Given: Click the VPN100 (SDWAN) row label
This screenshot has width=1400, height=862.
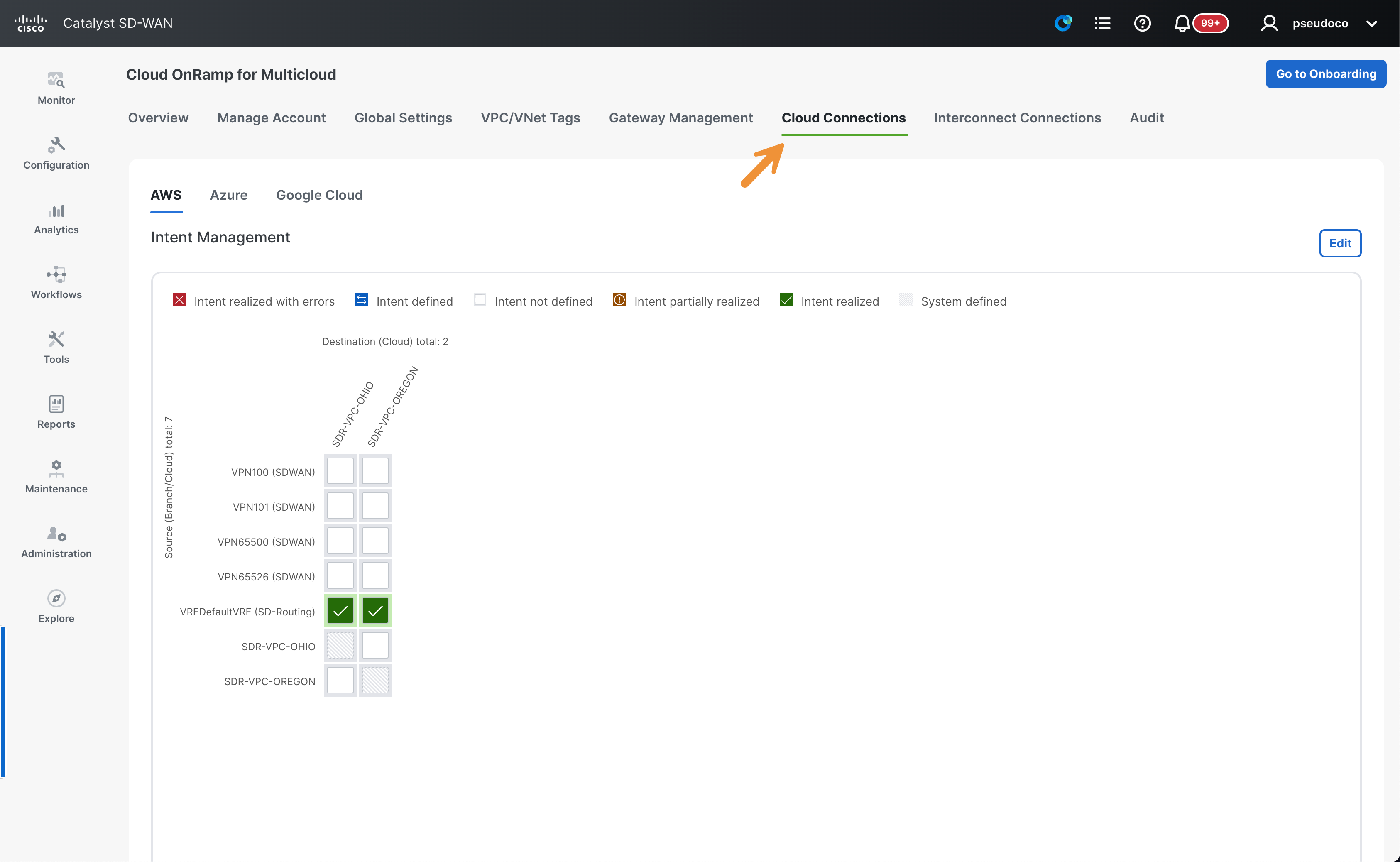Looking at the screenshot, I should (273, 472).
